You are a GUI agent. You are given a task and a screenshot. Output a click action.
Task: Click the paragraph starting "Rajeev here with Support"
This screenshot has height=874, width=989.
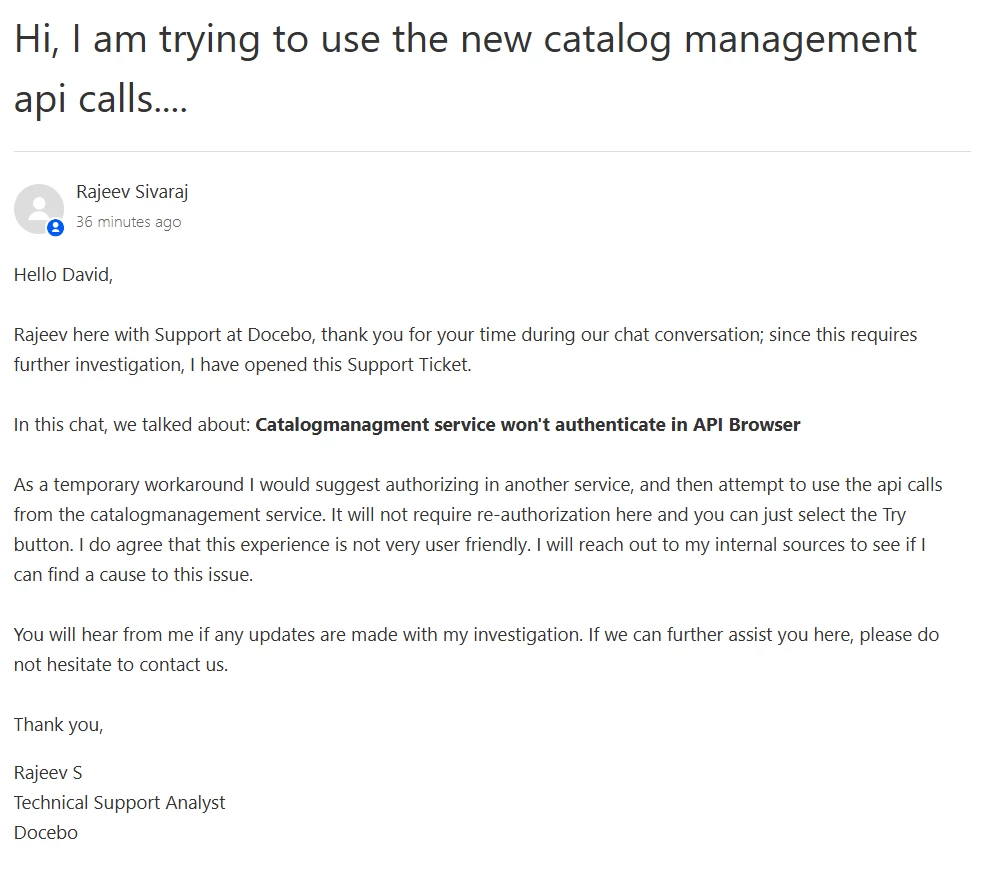click(x=465, y=349)
